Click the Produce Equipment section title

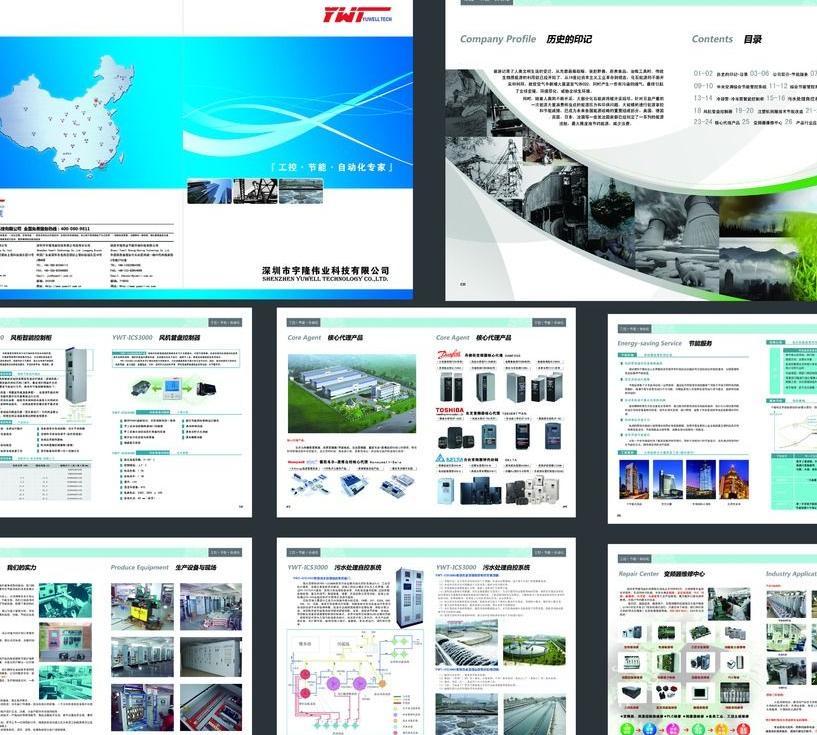(139, 567)
